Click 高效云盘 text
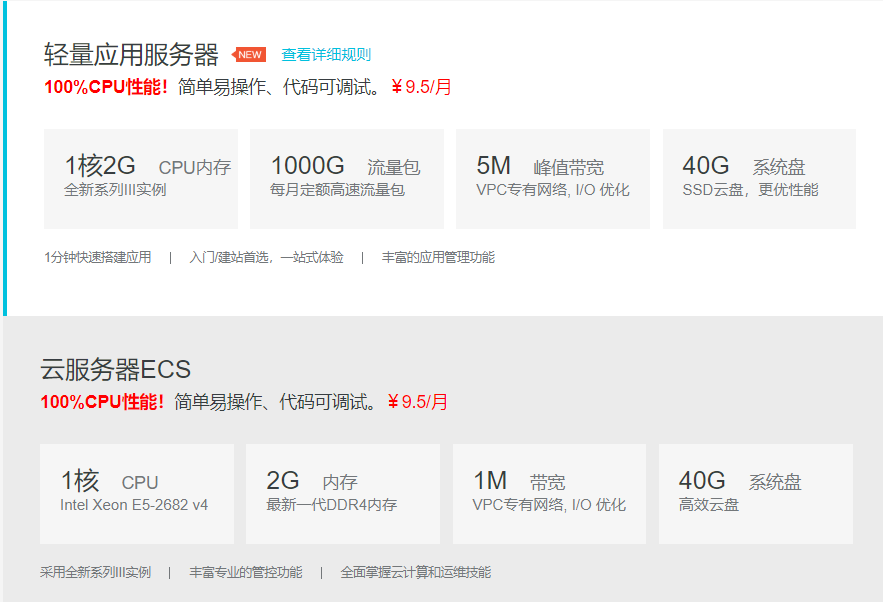Viewport: 883px width, 602px height. (708, 505)
